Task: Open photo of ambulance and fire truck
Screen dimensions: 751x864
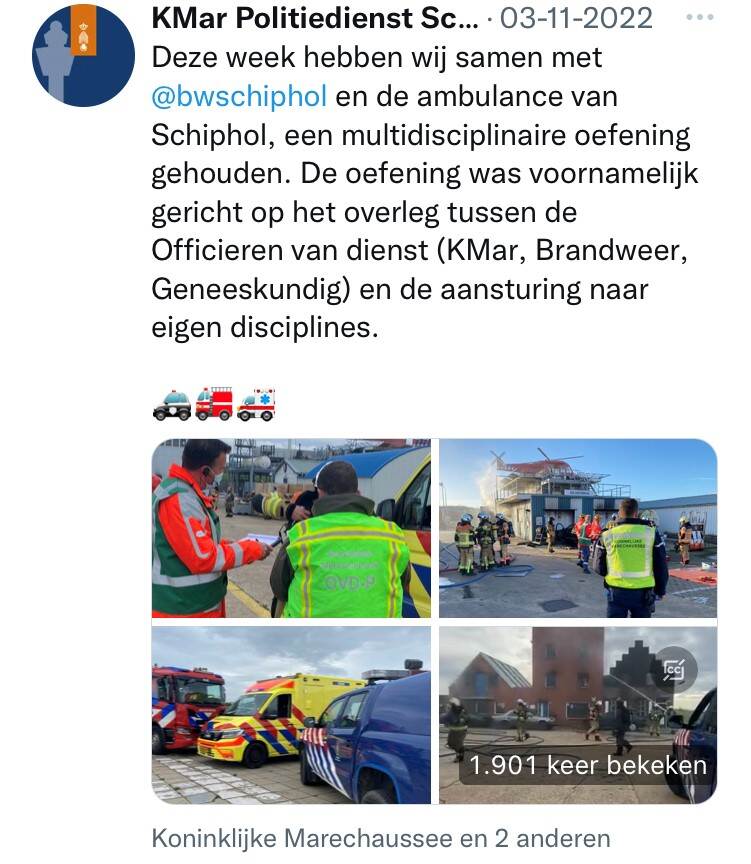Action: 291,715
